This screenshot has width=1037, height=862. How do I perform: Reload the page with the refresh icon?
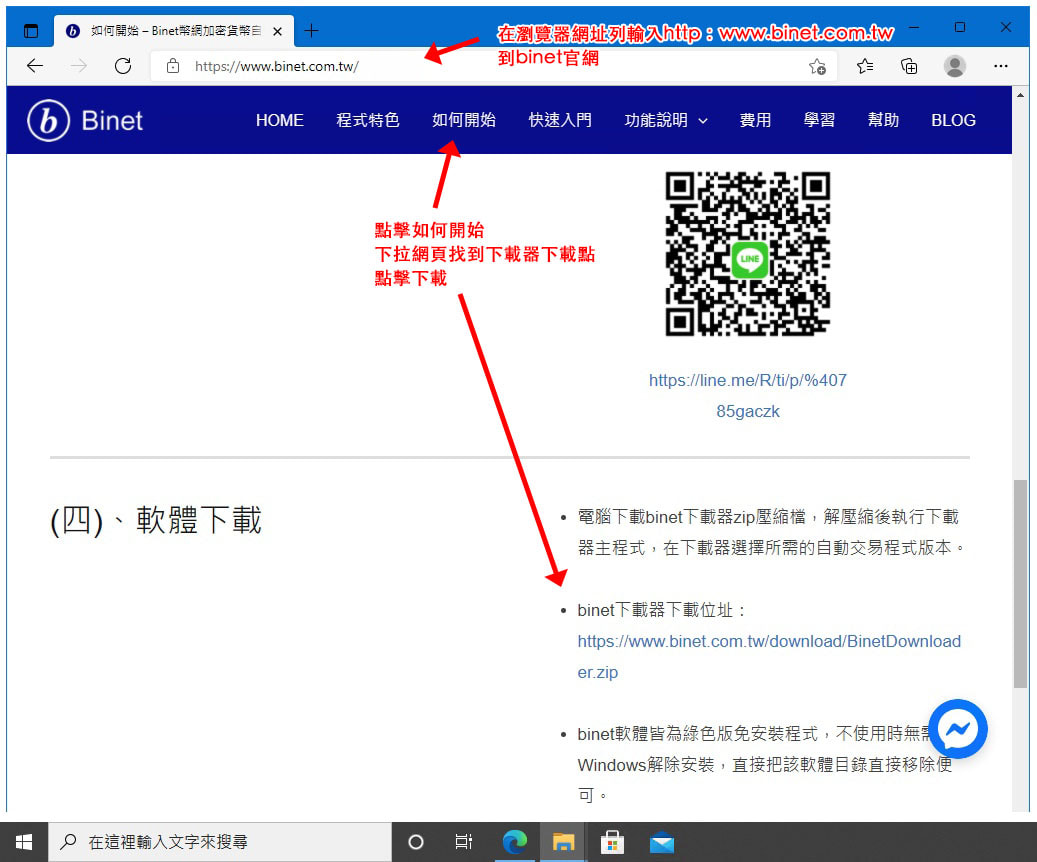(x=123, y=65)
